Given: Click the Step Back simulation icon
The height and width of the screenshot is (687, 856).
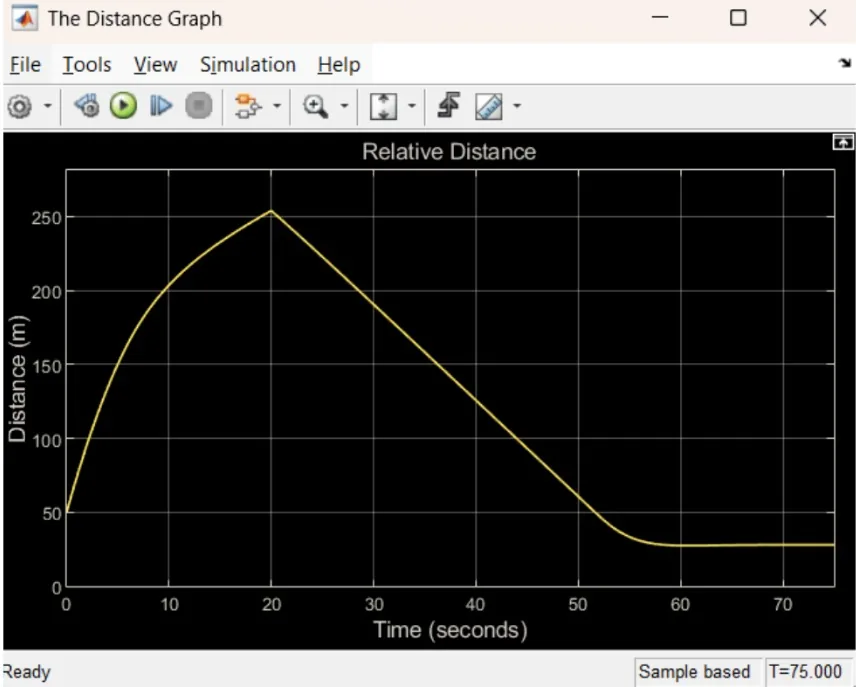Looking at the screenshot, I should point(87,105).
